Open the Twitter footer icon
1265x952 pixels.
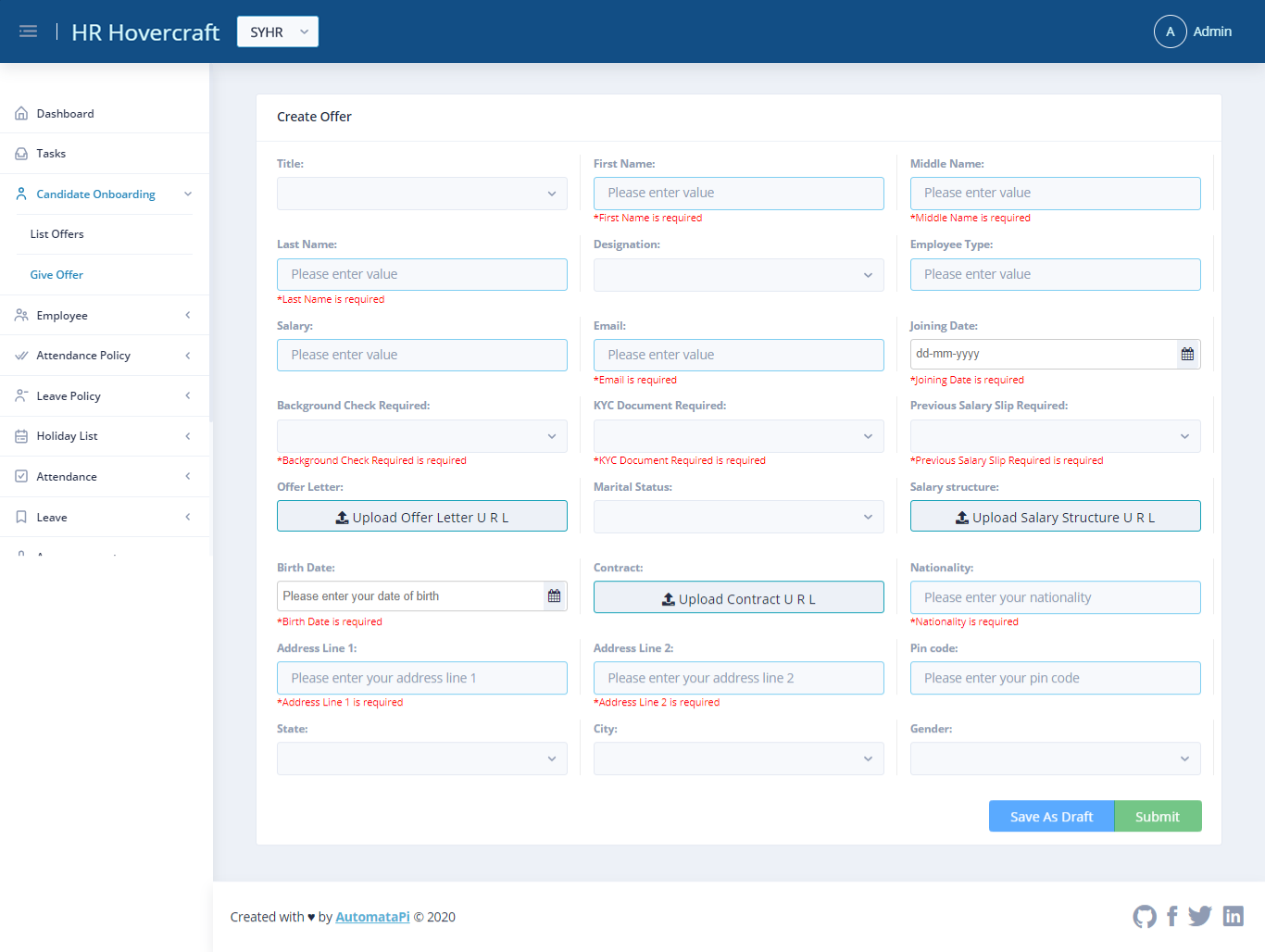click(1200, 916)
